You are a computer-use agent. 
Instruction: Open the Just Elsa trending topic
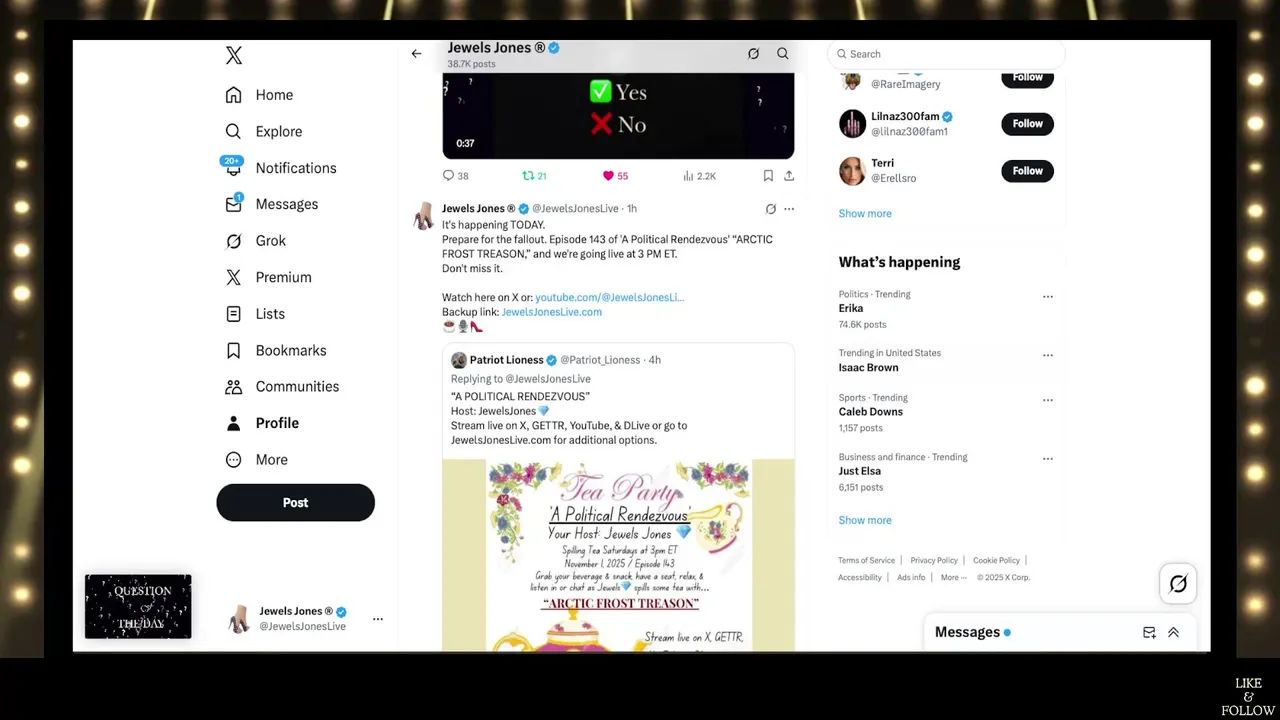click(x=859, y=471)
